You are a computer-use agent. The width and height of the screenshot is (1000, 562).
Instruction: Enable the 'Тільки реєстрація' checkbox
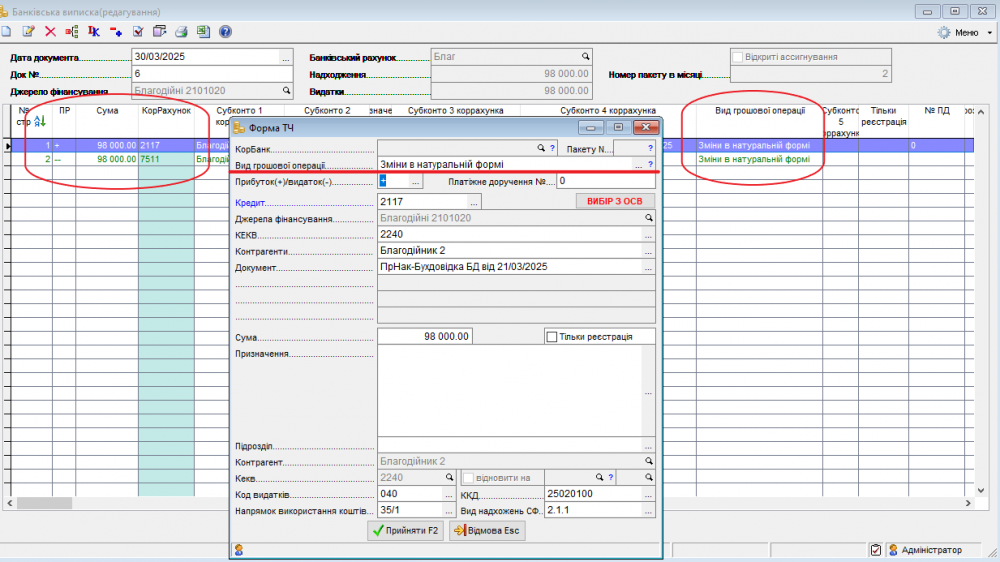click(x=552, y=337)
